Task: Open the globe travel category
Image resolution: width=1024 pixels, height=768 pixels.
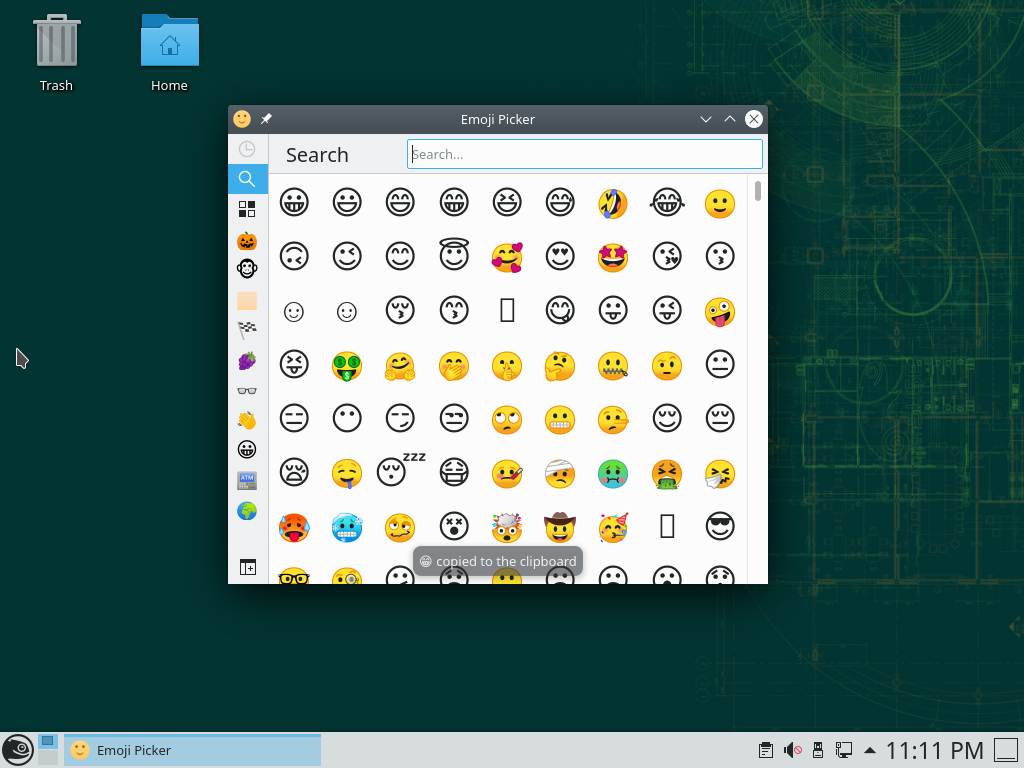Action: (x=247, y=509)
